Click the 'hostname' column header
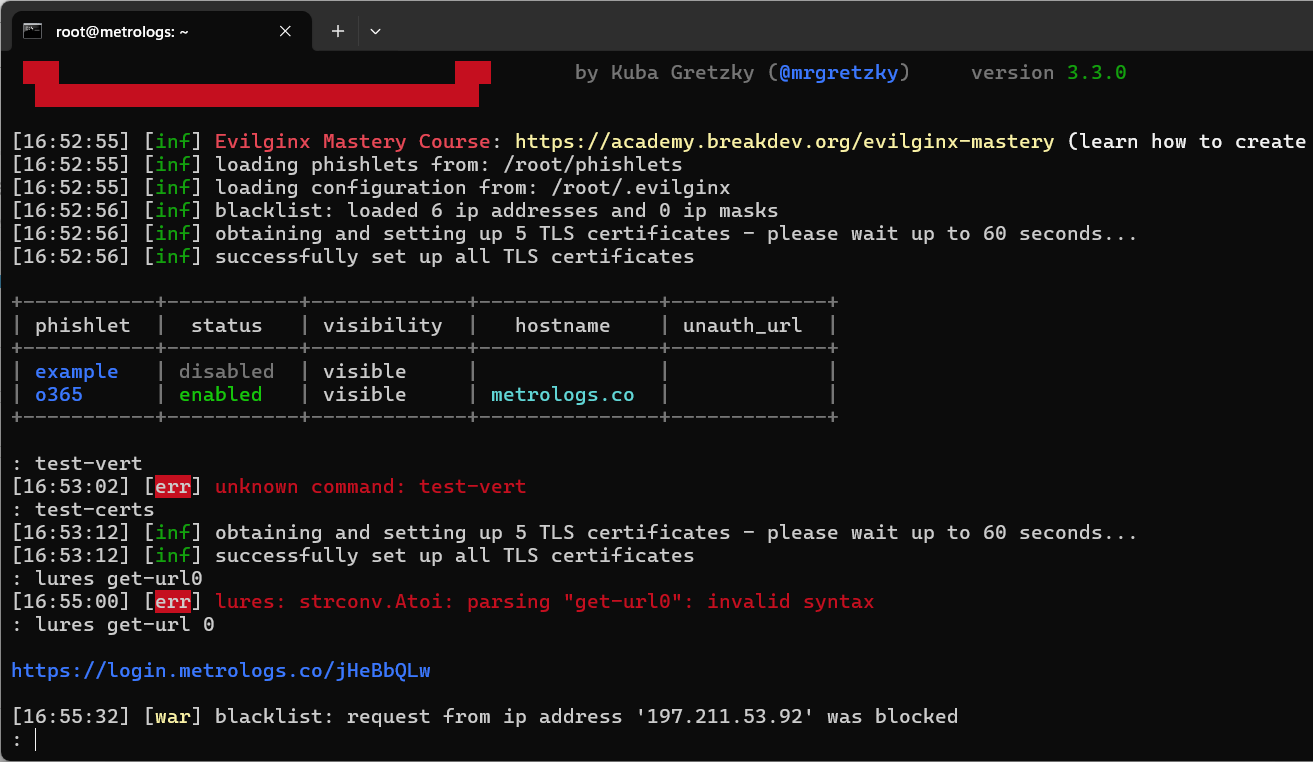The width and height of the screenshot is (1313, 762). coord(562,325)
